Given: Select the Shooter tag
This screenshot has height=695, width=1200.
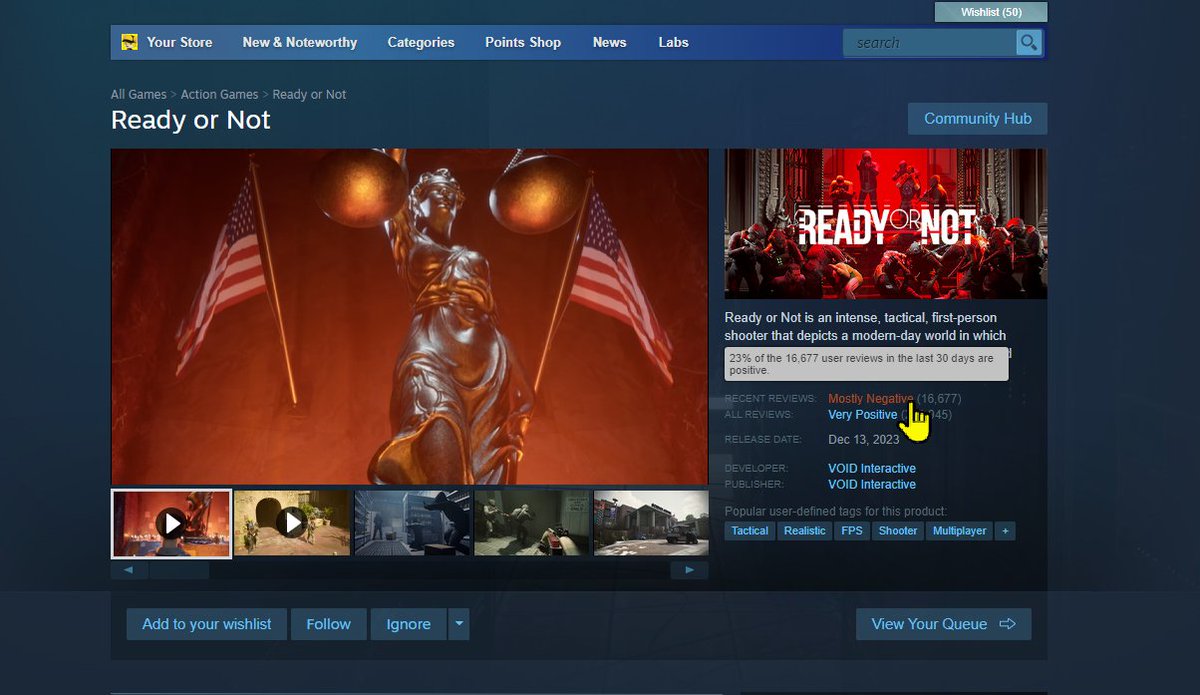Looking at the screenshot, I should click(898, 531).
